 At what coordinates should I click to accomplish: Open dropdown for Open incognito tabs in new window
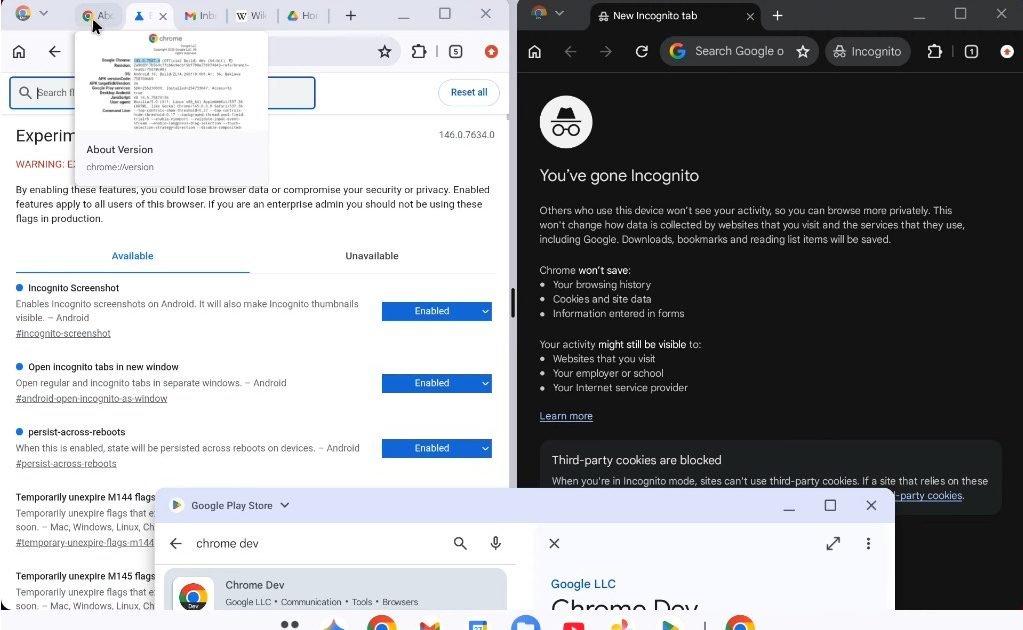coord(436,383)
